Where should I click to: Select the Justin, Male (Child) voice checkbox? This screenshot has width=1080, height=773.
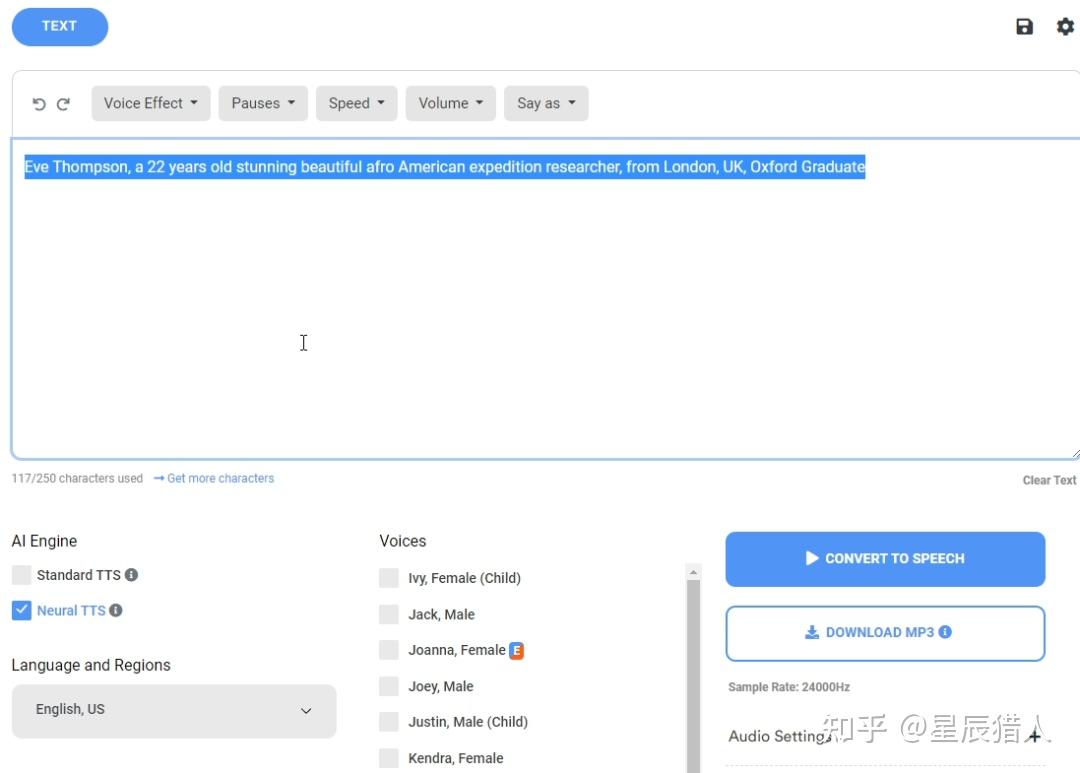pyautogui.click(x=389, y=722)
